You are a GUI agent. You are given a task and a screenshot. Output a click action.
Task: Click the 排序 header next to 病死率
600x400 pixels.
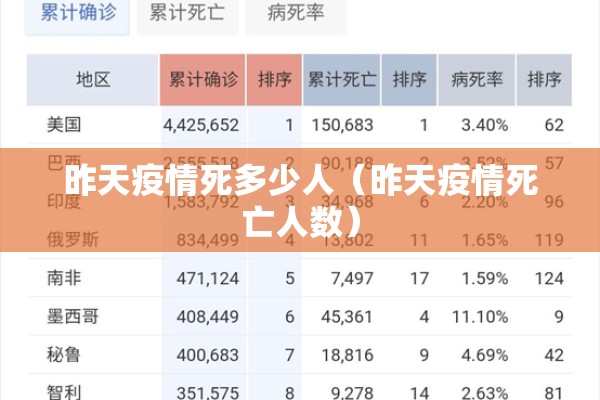[544, 80]
